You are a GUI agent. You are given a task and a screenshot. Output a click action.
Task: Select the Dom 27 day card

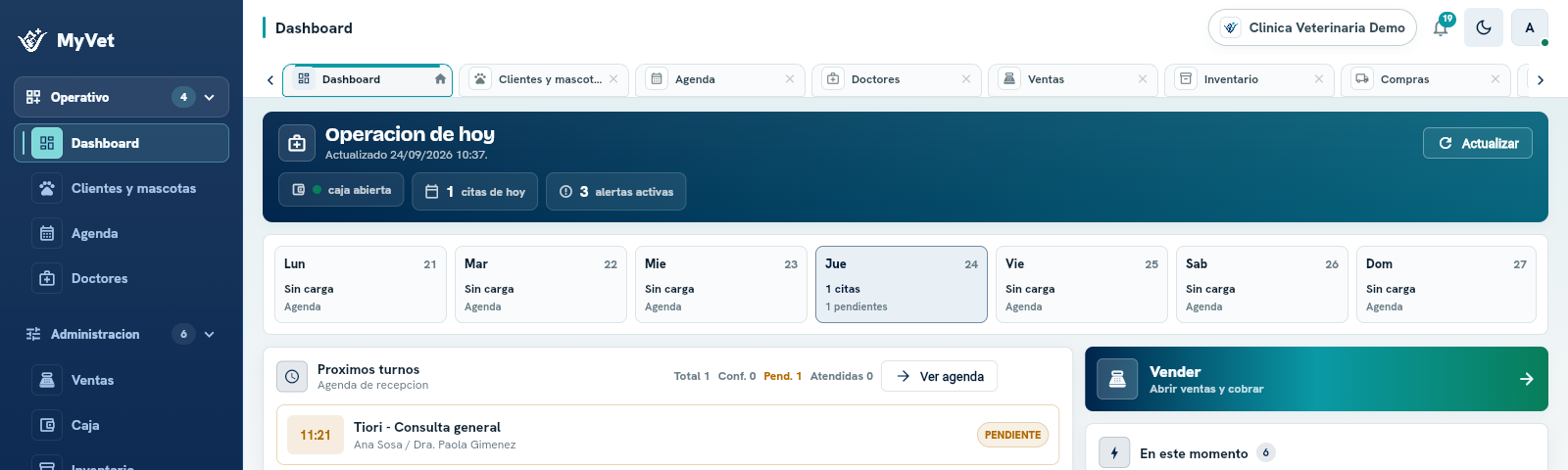pyautogui.click(x=1446, y=284)
